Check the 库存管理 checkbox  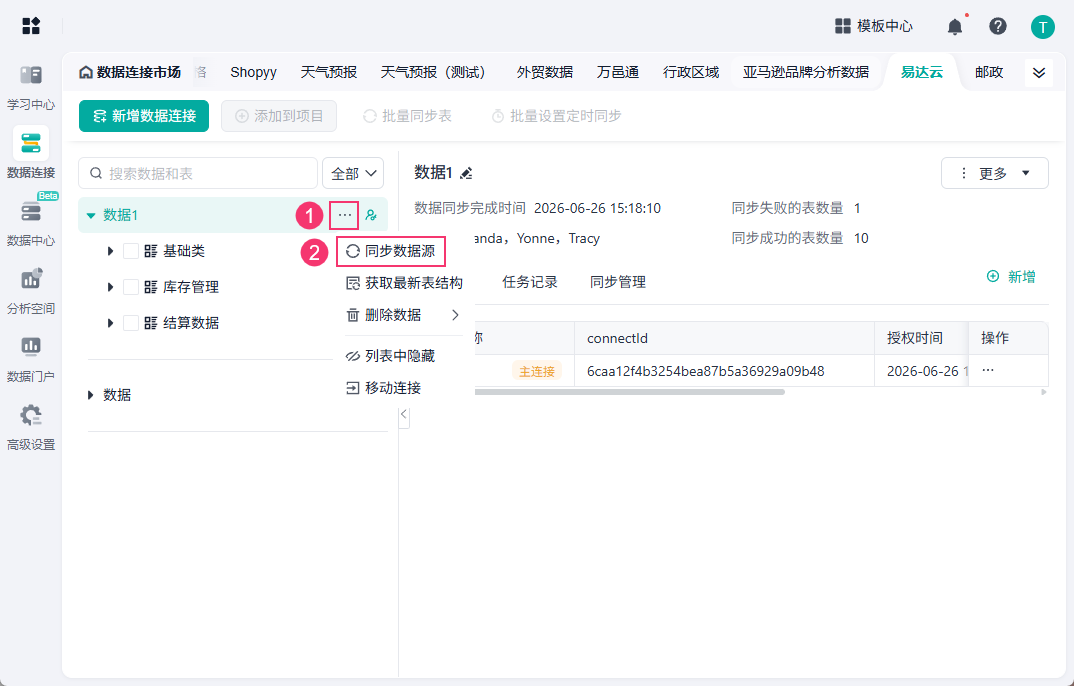[x=131, y=287]
